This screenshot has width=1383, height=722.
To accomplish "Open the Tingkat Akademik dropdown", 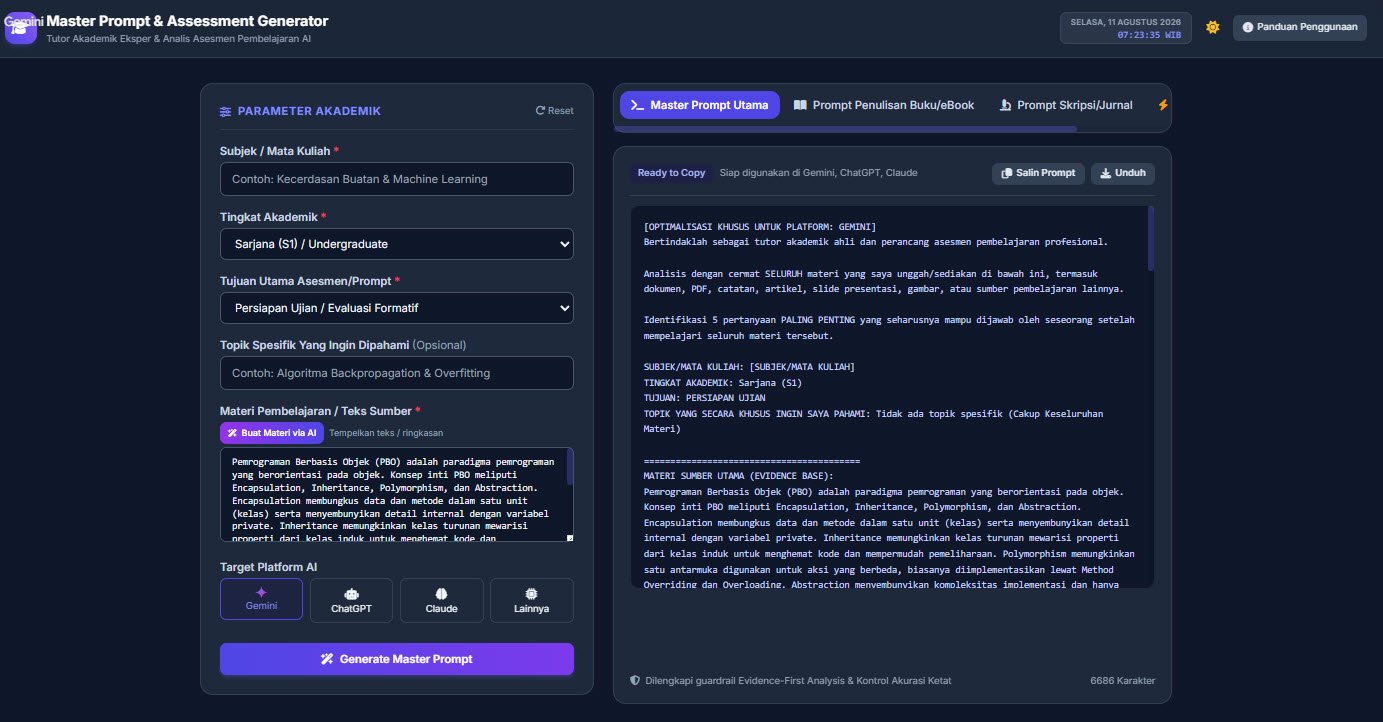I will (x=397, y=243).
